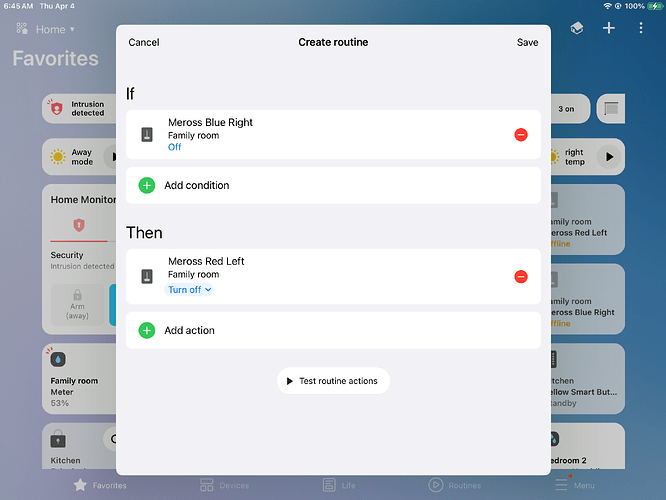Image resolution: width=666 pixels, height=500 pixels.
Task: Open the Bedroom 2 device card
Action: coord(588,446)
